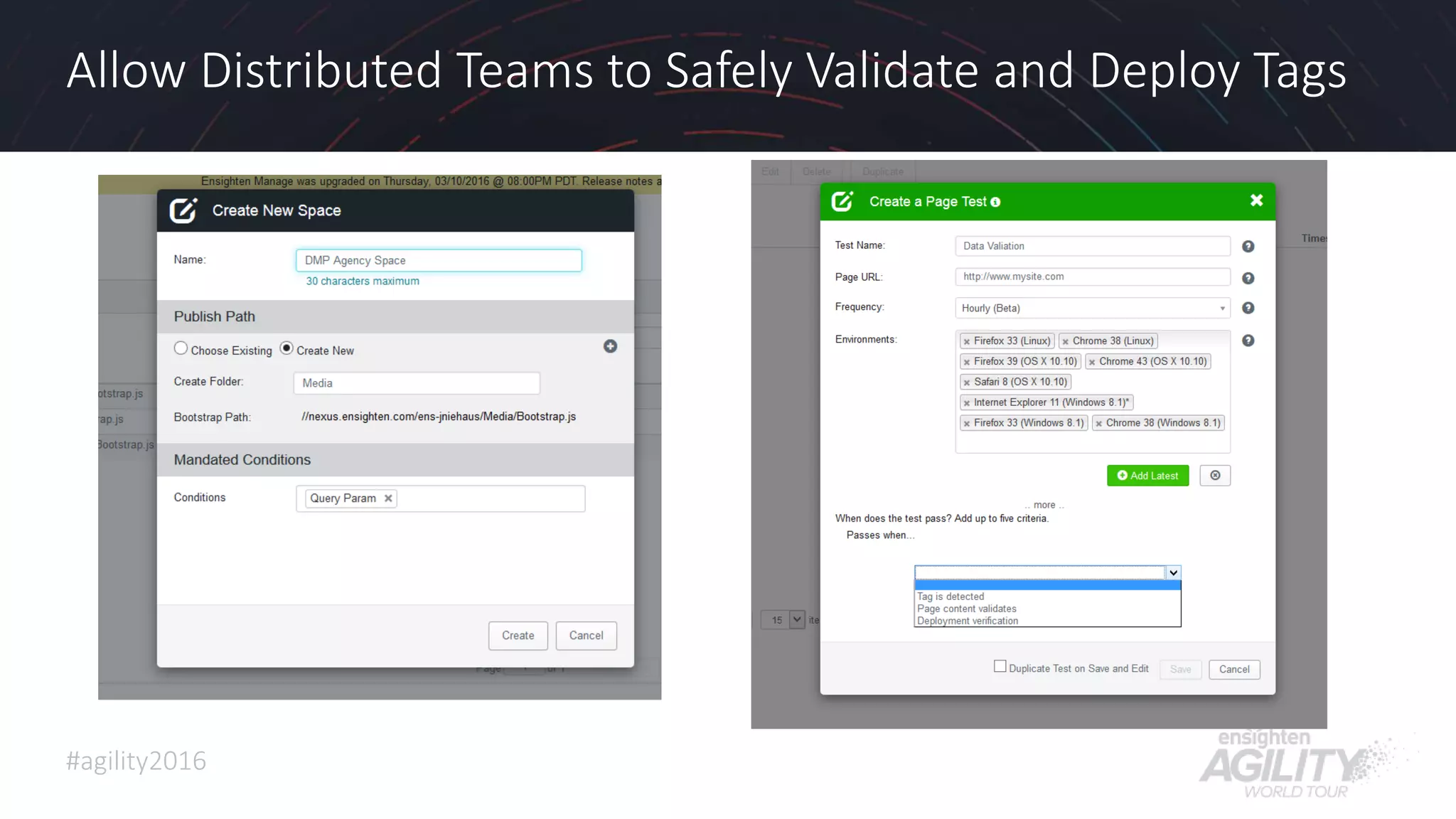Click the Create Folder input field
The image size is (1456, 819).
pyautogui.click(x=417, y=383)
